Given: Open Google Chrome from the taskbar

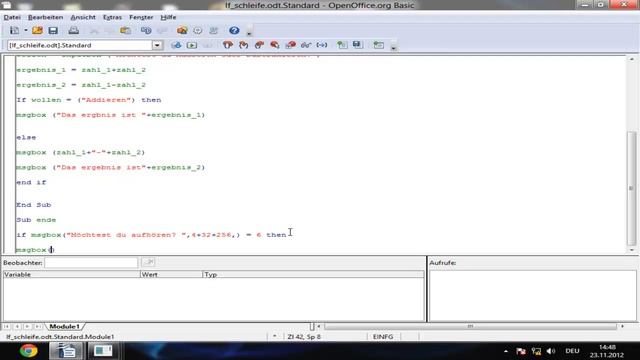Looking at the screenshot, I should pos(29,351).
